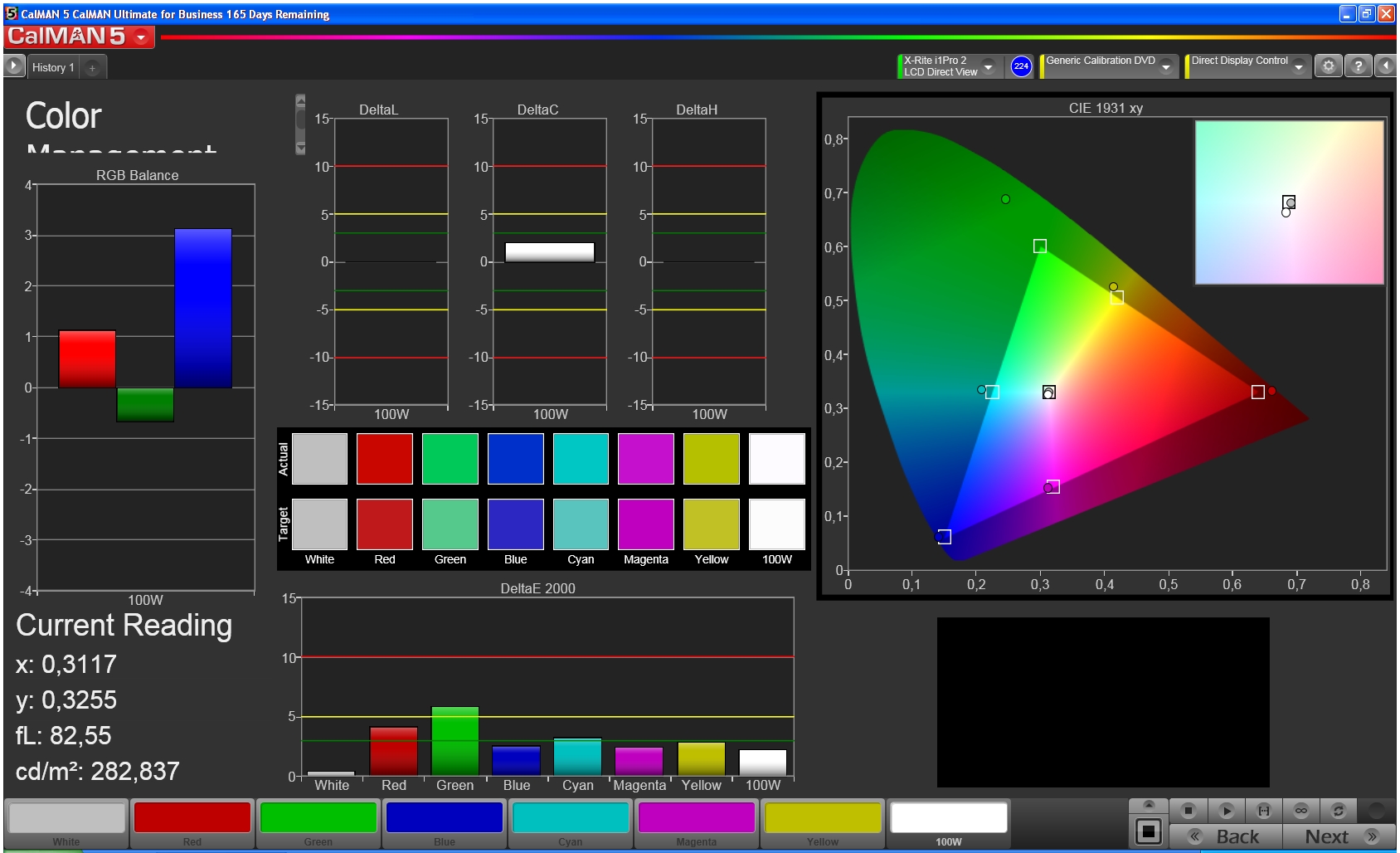Screen dimensions: 1400x853
Task: Click the DeltaE 2000 chart title
Action: 537,588
